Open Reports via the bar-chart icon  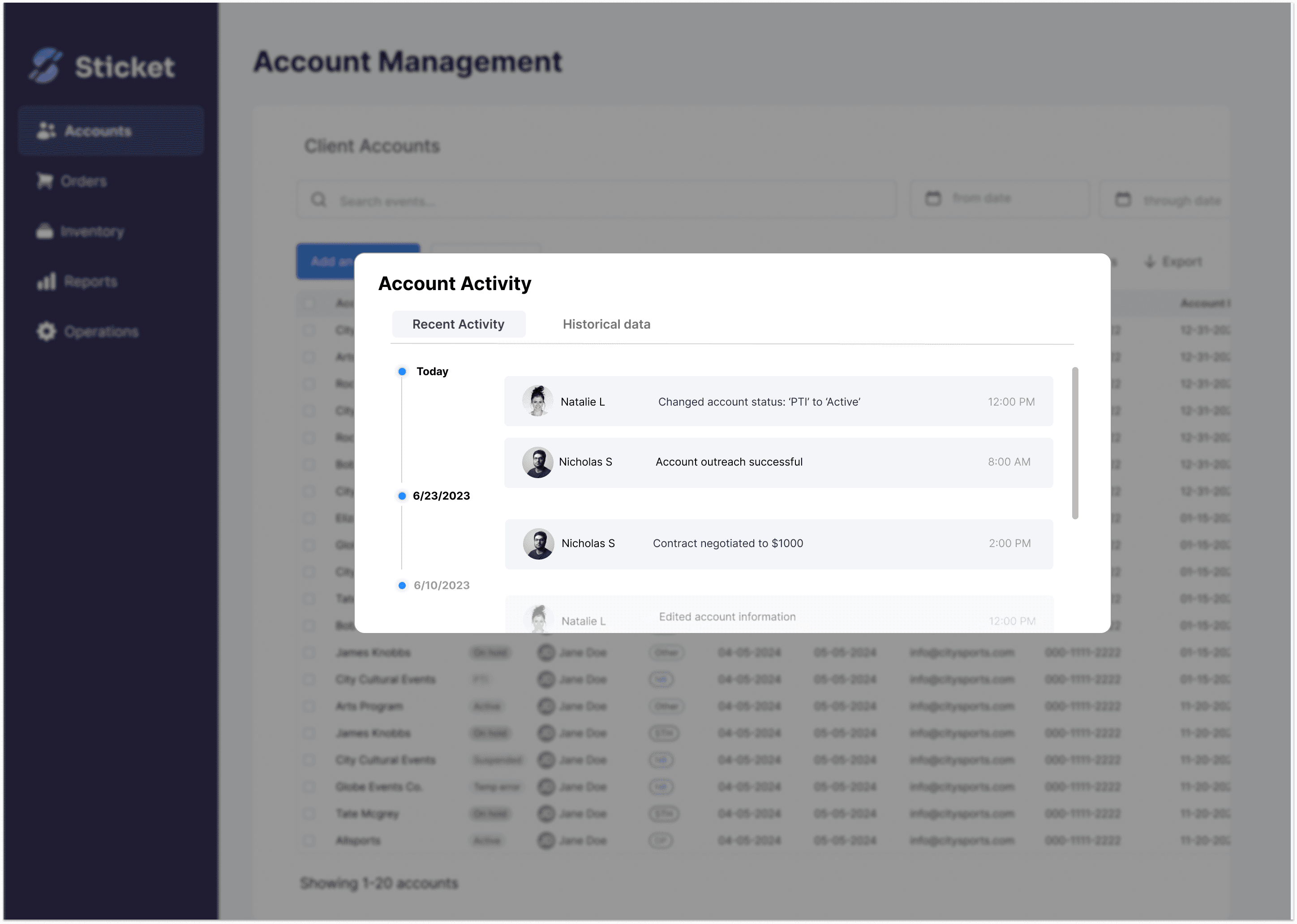pos(47,281)
